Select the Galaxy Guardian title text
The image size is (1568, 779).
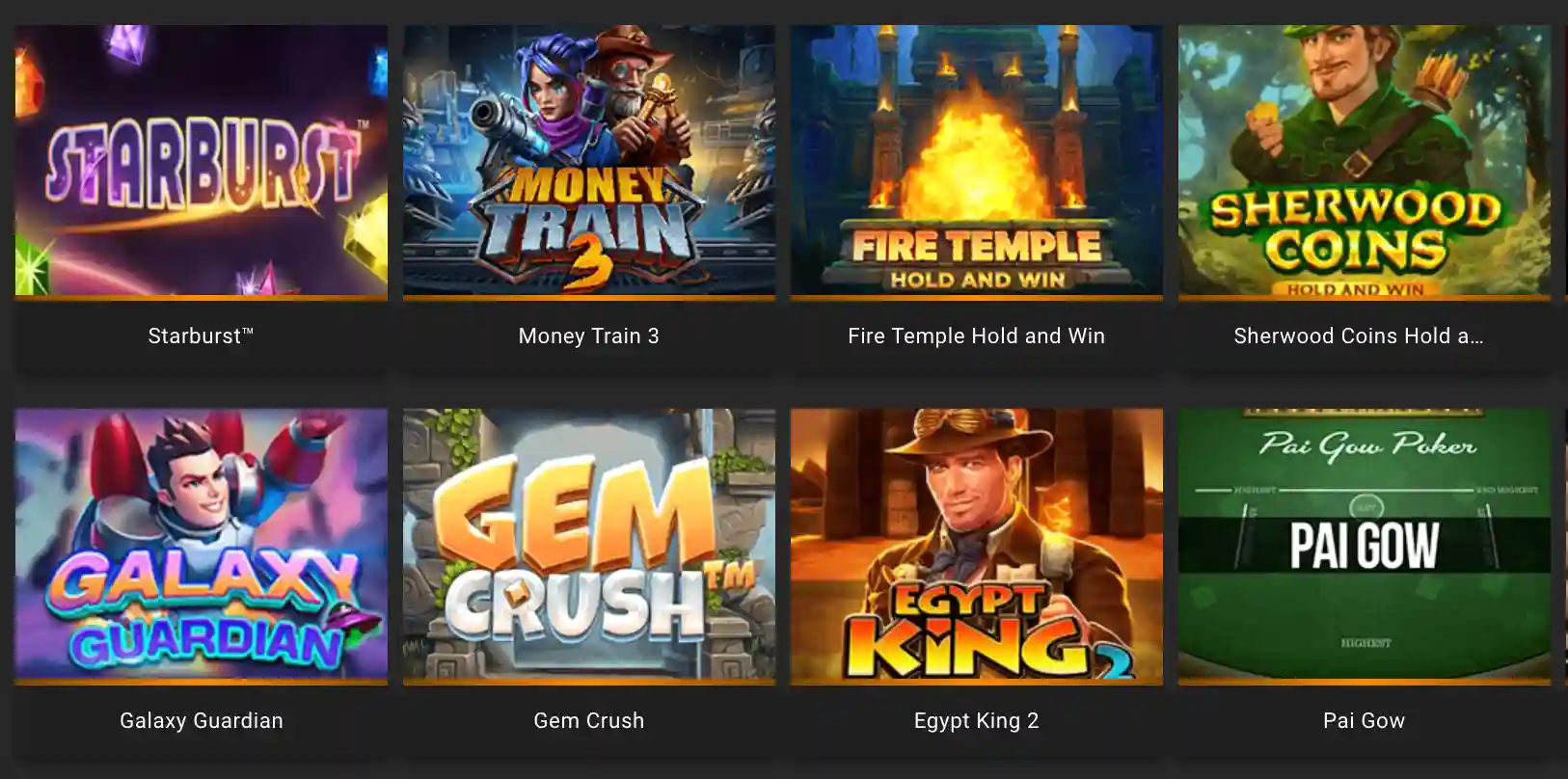[x=201, y=720]
